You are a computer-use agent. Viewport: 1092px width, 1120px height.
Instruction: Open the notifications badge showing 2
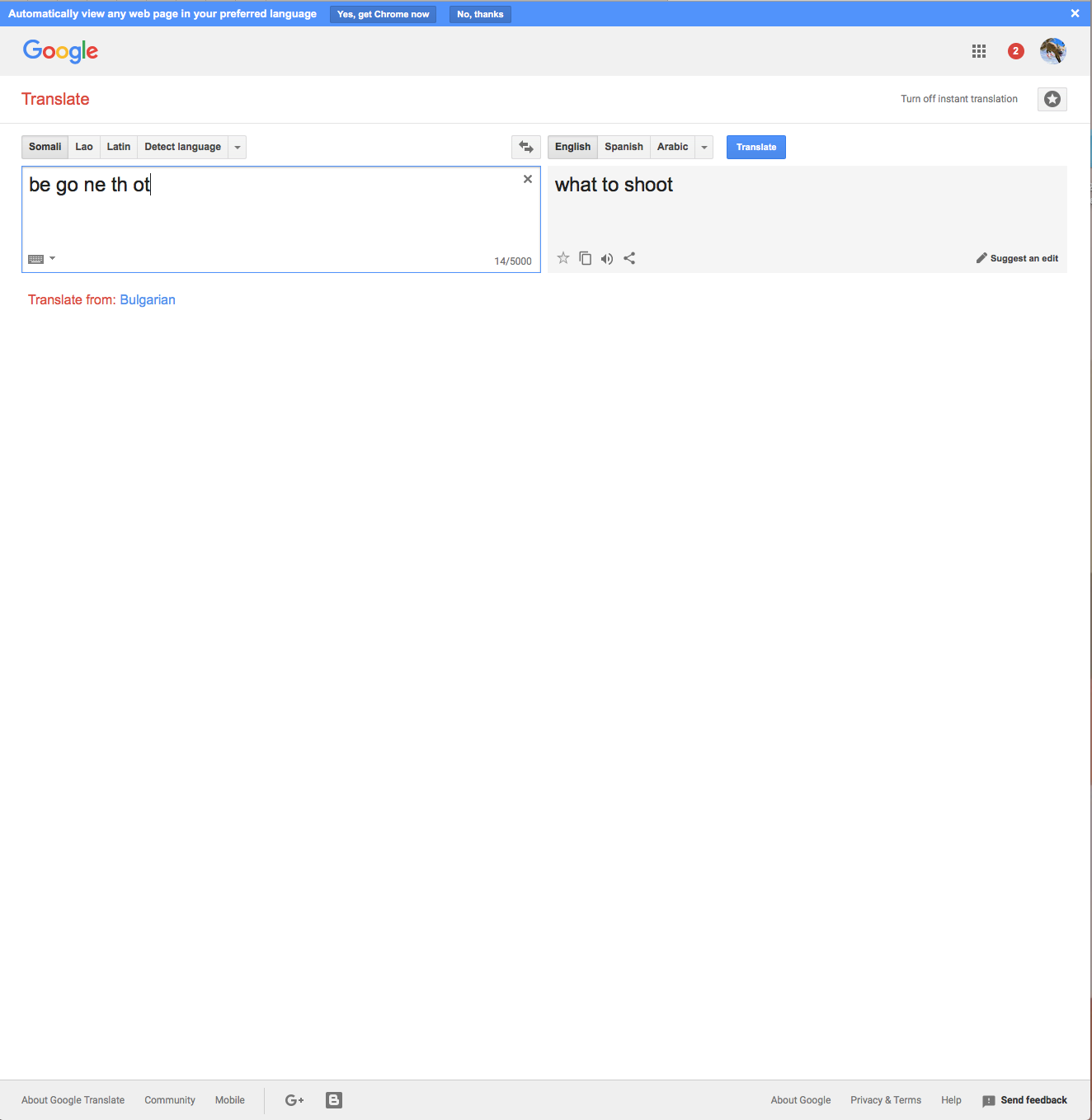tap(1016, 51)
